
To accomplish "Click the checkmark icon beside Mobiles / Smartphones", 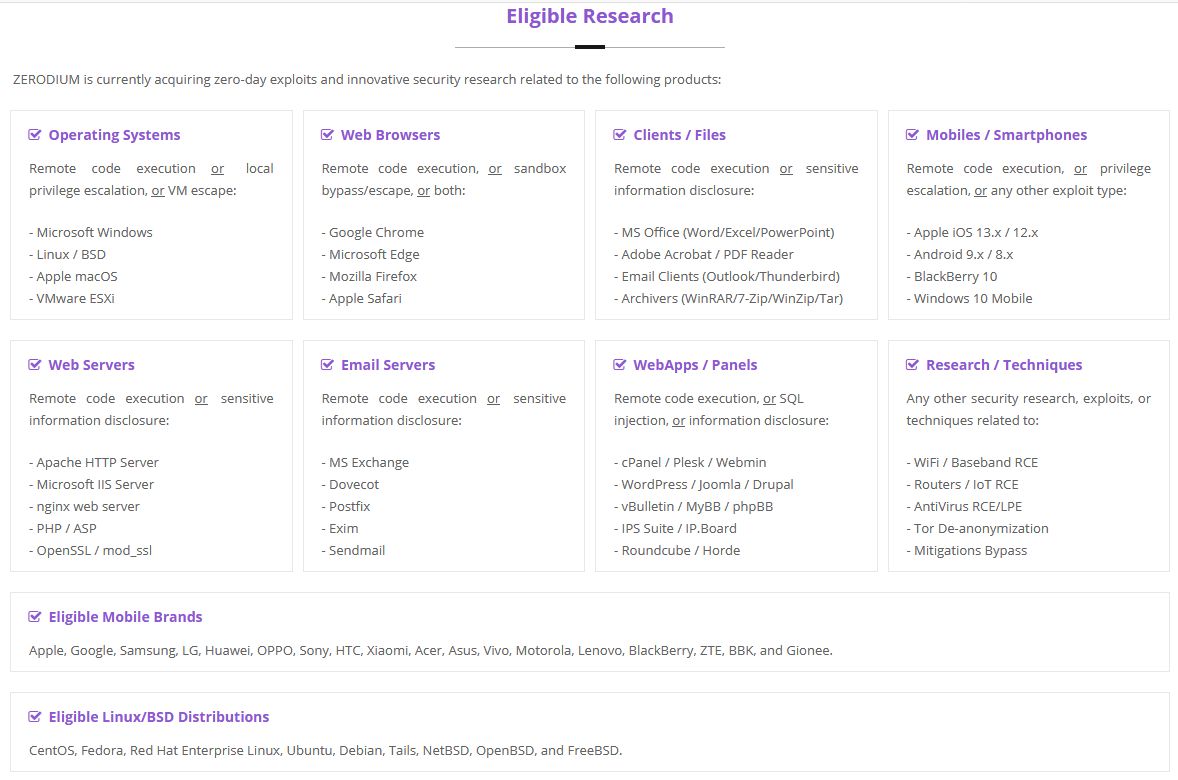I will [912, 135].
